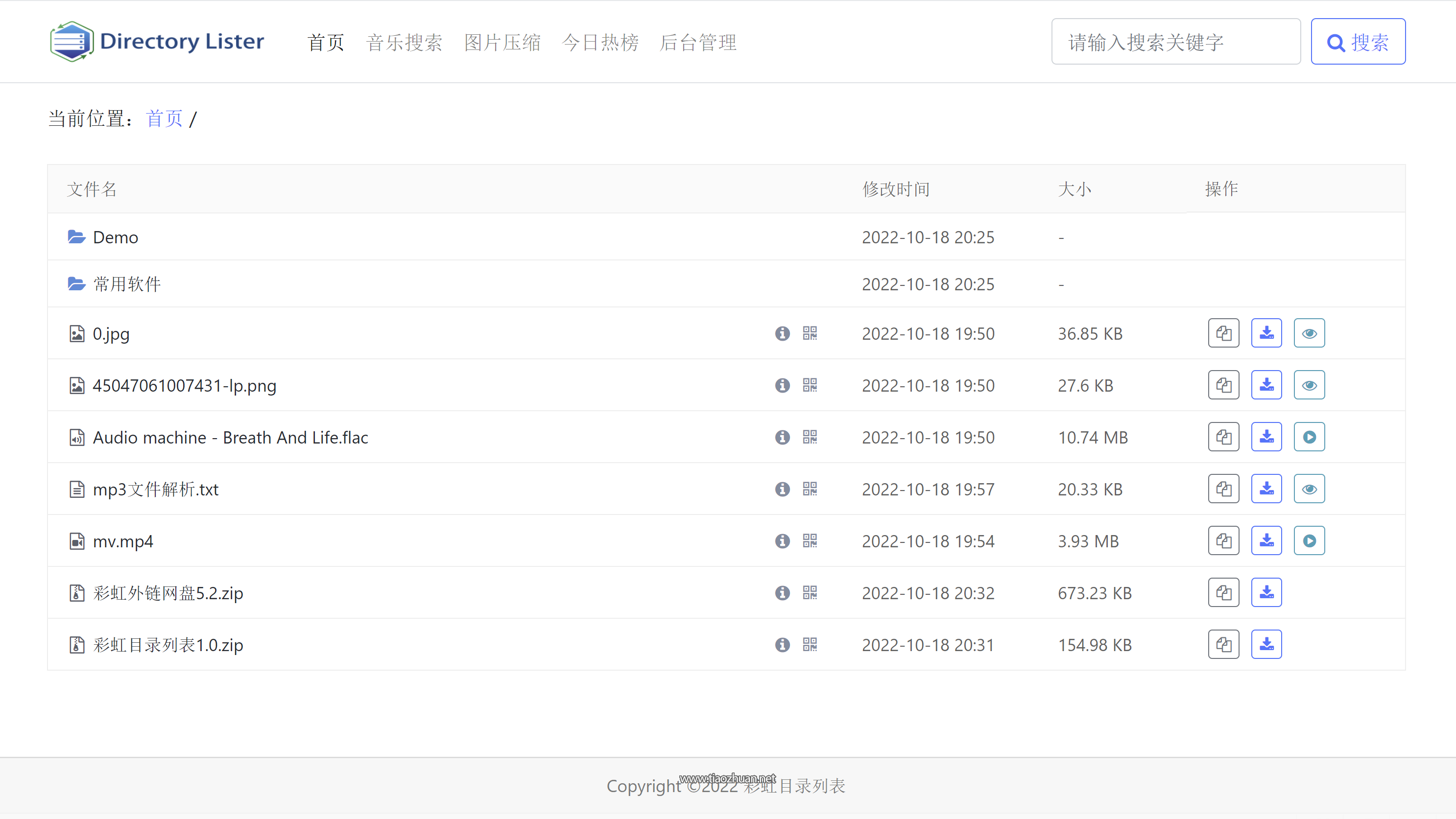The height and width of the screenshot is (819, 1456).
Task: Show QR code for 彩虹外链网盘5.2.zip
Action: pyautogui.click(x=810, y=593)
